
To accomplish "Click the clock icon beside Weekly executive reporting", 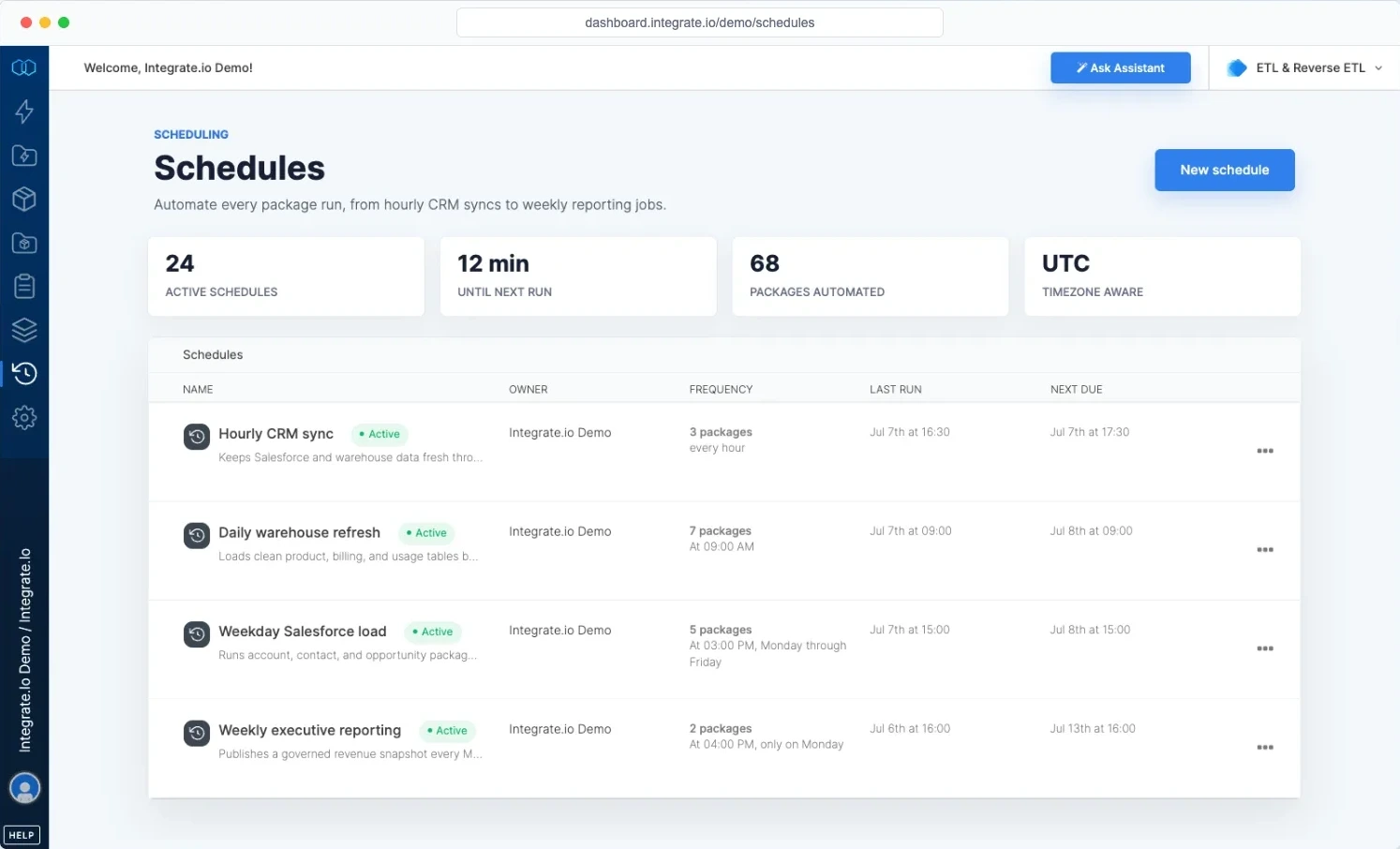I will [197, 734].
